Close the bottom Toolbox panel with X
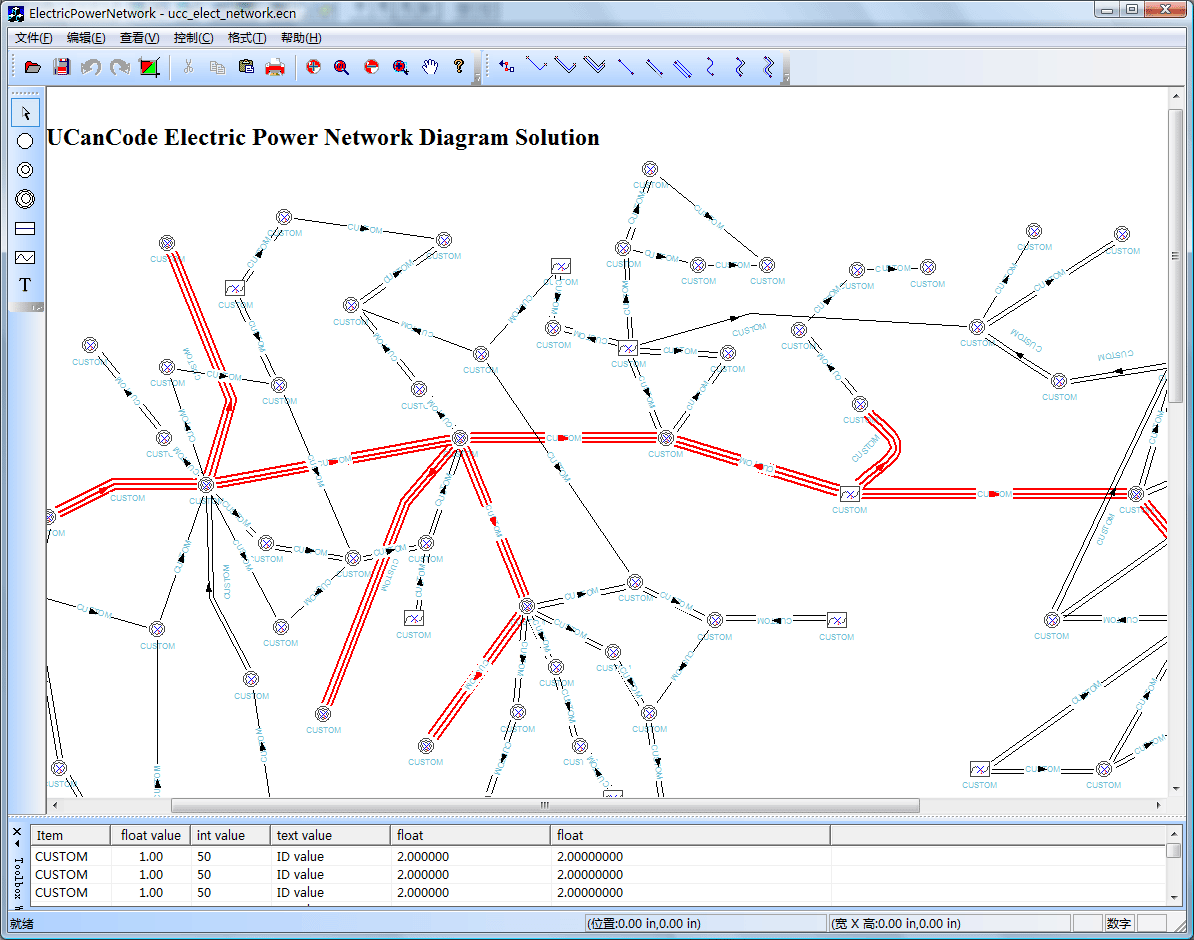Viewport: 1194px width, 940px height. pyautogui.click(x=17, y=831)
